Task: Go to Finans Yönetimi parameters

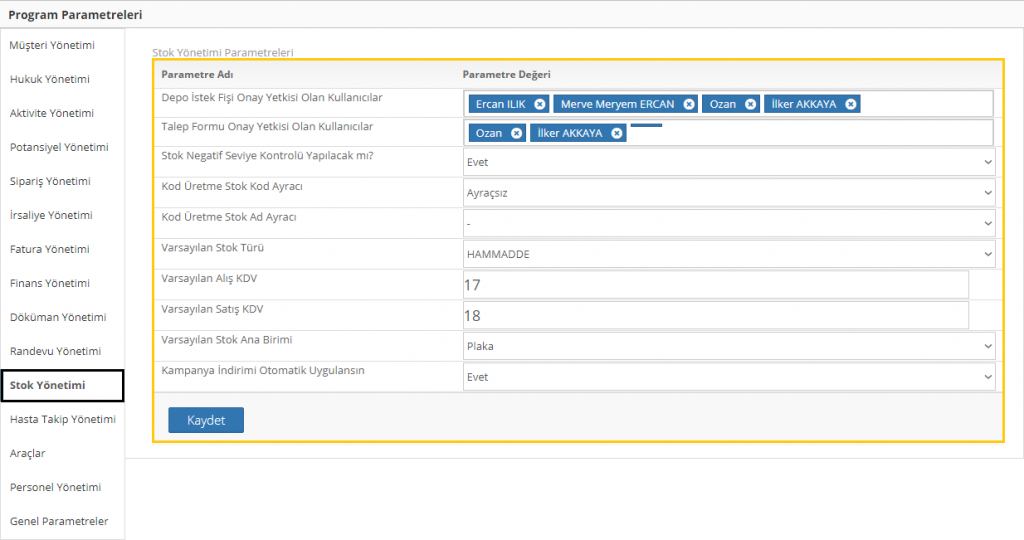Action: point(50,283)
